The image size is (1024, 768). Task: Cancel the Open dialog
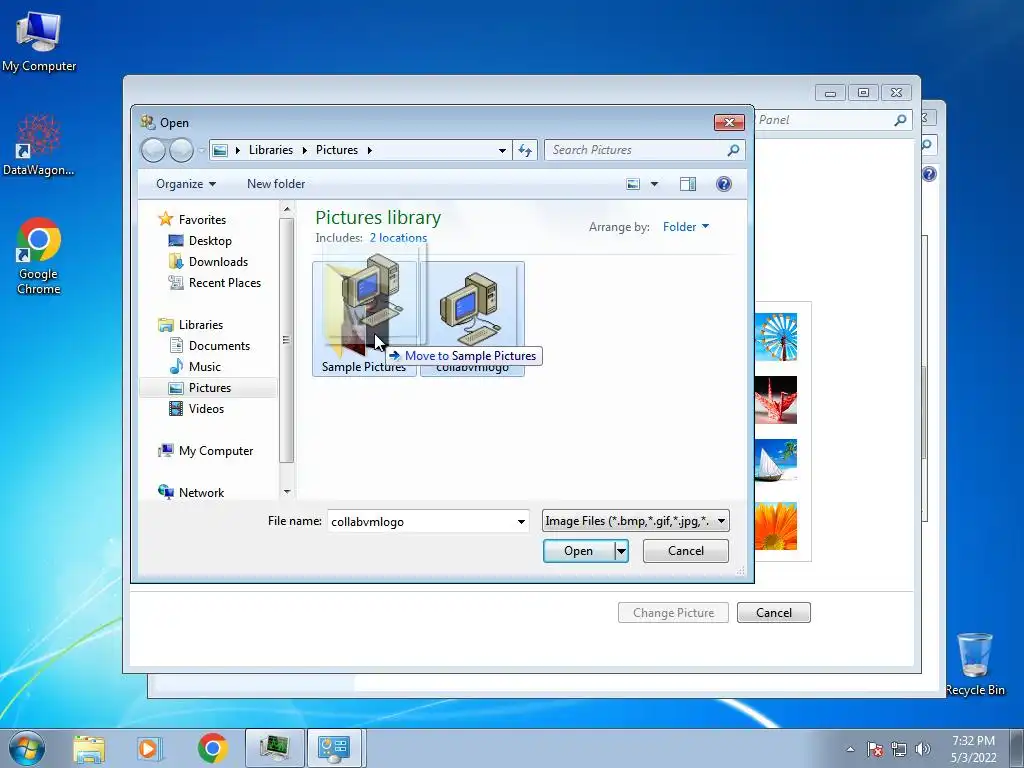(686, 551)
